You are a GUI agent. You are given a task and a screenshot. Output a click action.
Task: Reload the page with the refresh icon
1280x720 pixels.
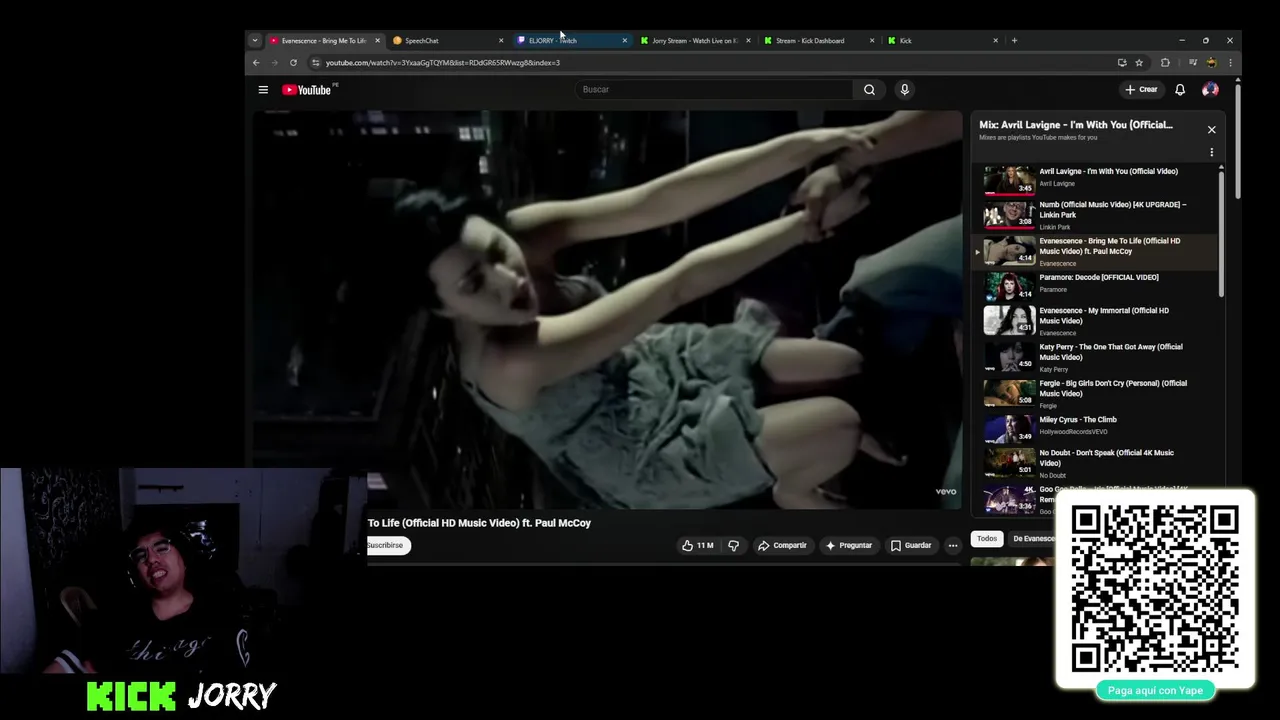[x=293, y=63]
